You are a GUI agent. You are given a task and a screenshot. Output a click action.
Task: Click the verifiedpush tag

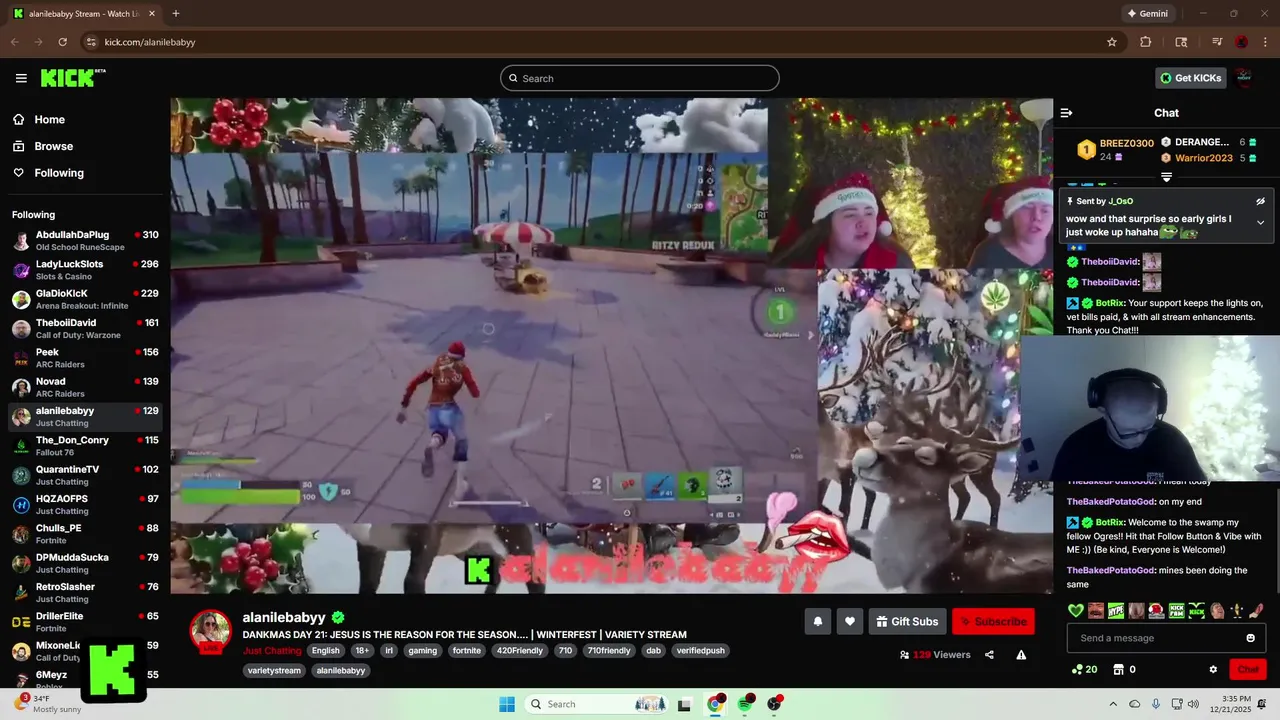[x=700, y=650]
